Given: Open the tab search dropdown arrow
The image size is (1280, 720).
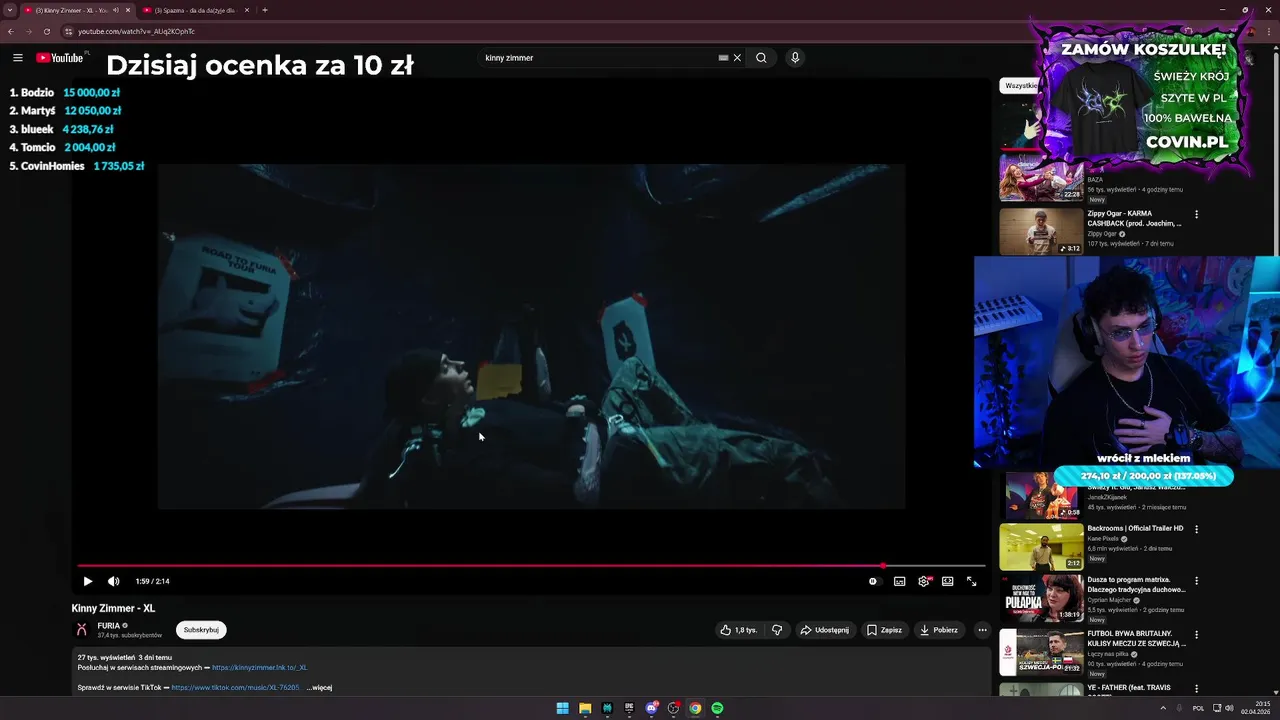Looking at the screenshot, I should pos(10,10).
